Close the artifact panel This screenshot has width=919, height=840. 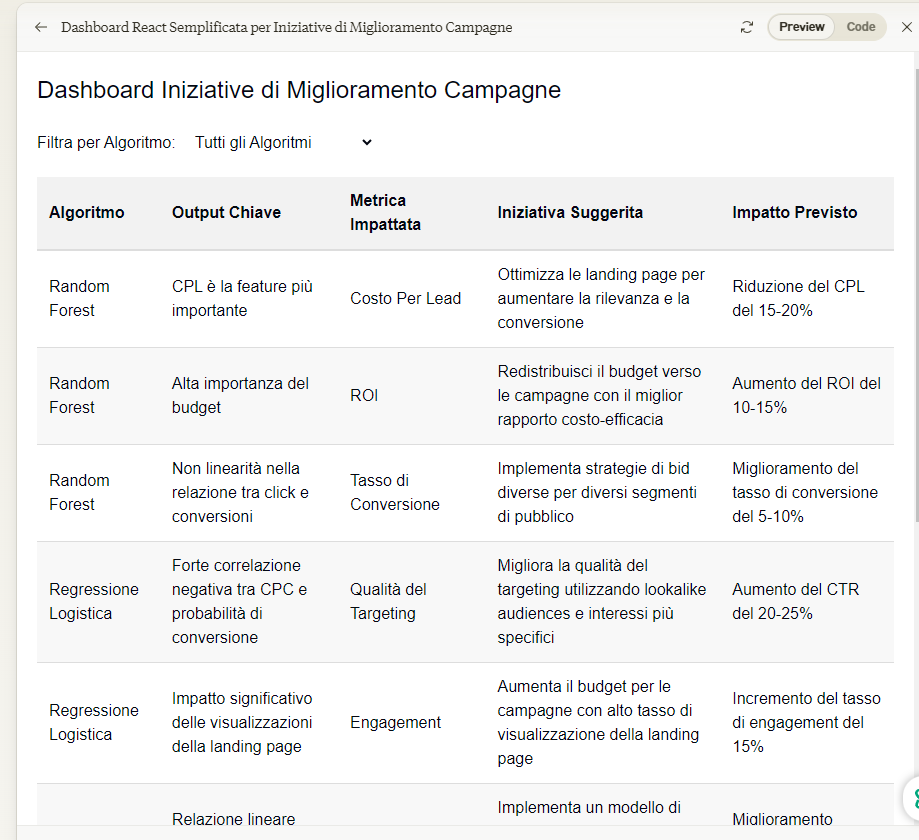906,27
